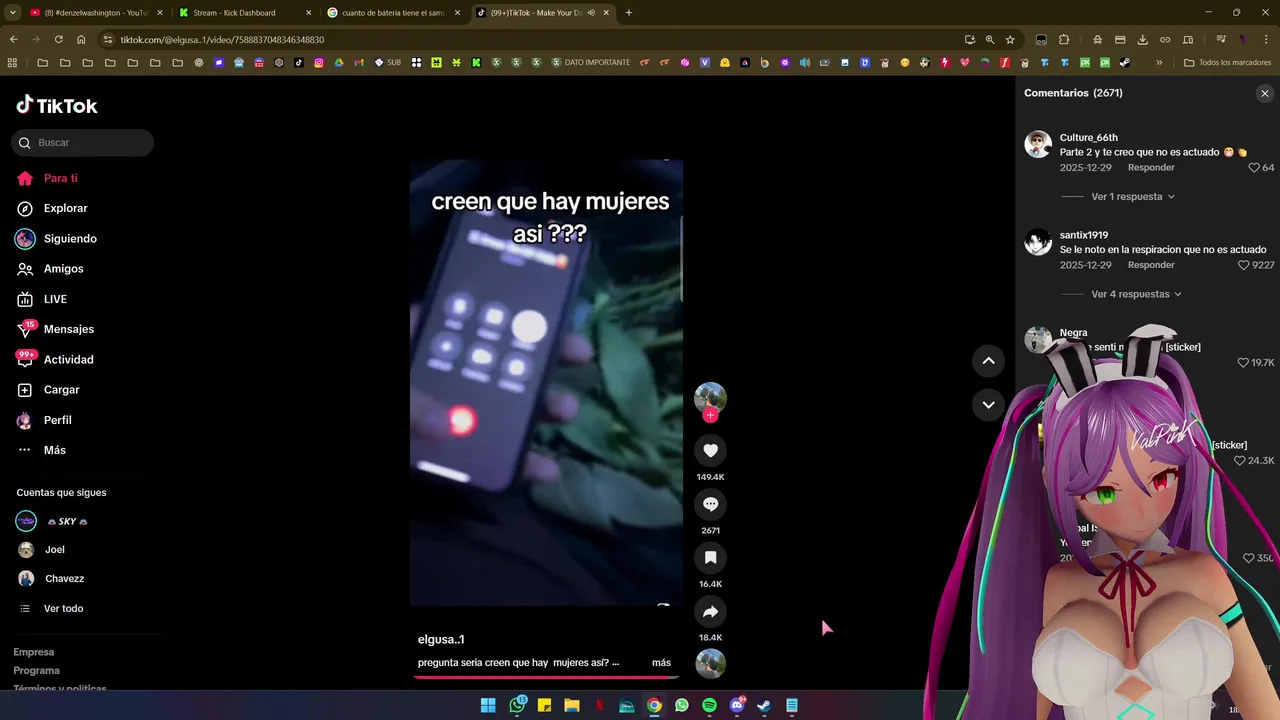
Task: Seek using the pink video progress bar
Action: (546, 678)
